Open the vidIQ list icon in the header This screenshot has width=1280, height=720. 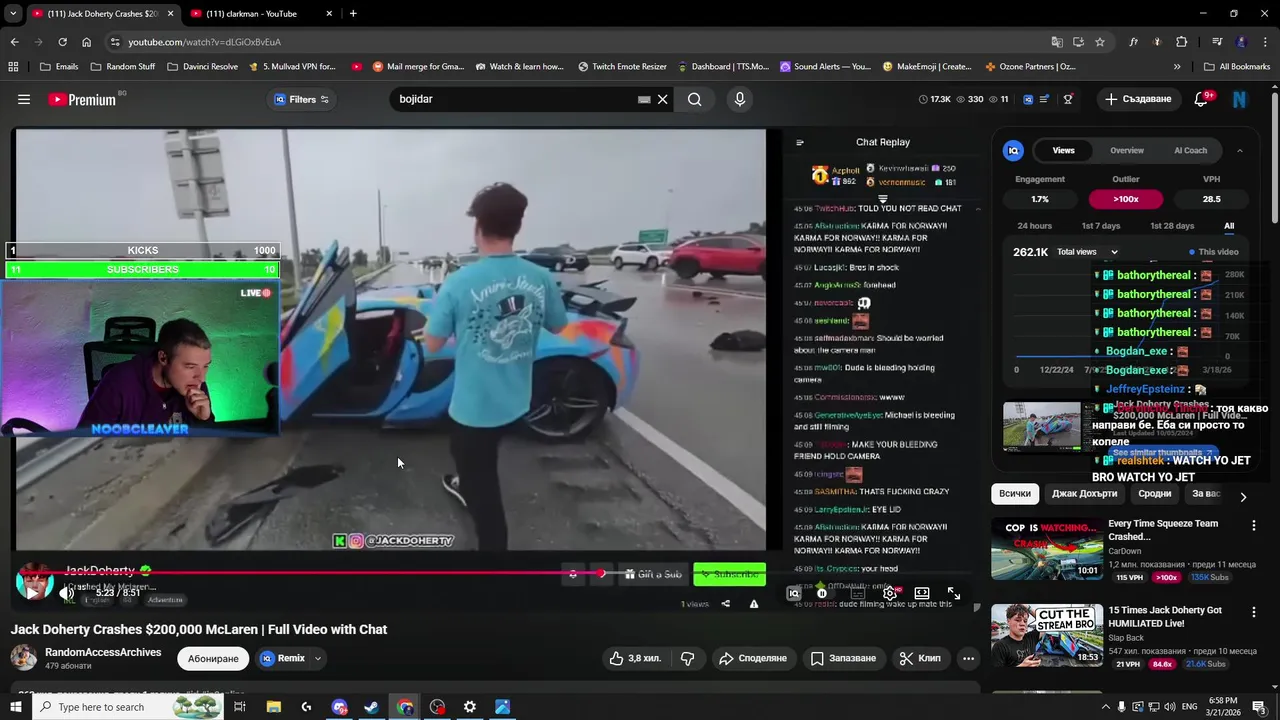tap(1044, 99)
